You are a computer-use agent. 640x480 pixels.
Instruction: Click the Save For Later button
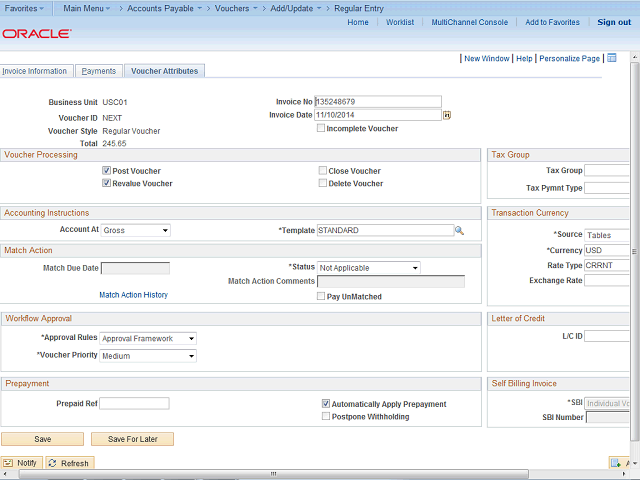(133, 439)
